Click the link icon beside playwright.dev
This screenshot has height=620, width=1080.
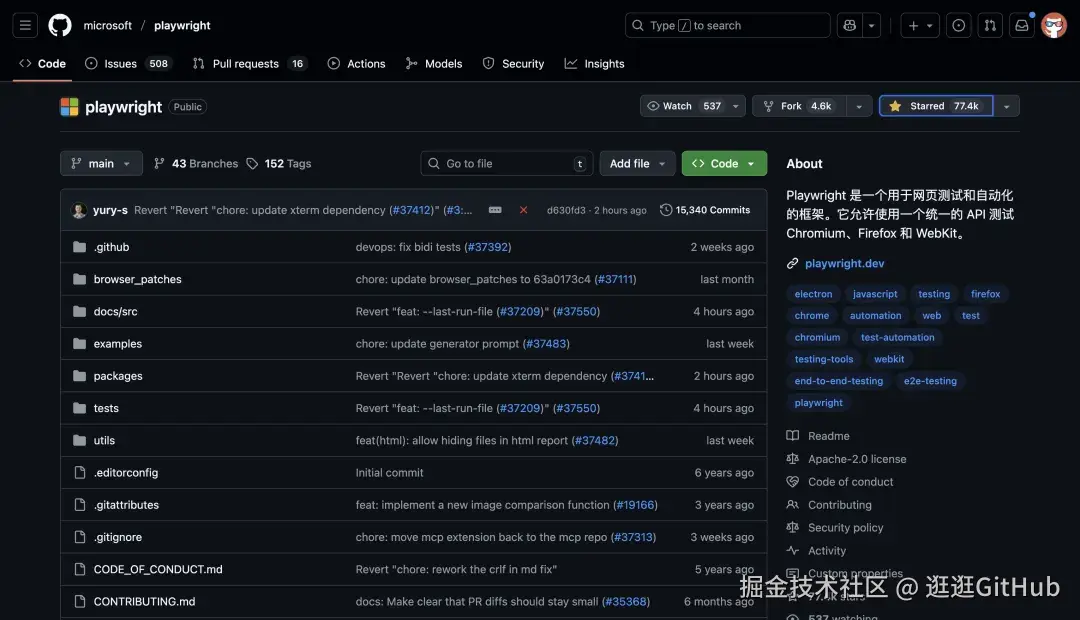793,263
